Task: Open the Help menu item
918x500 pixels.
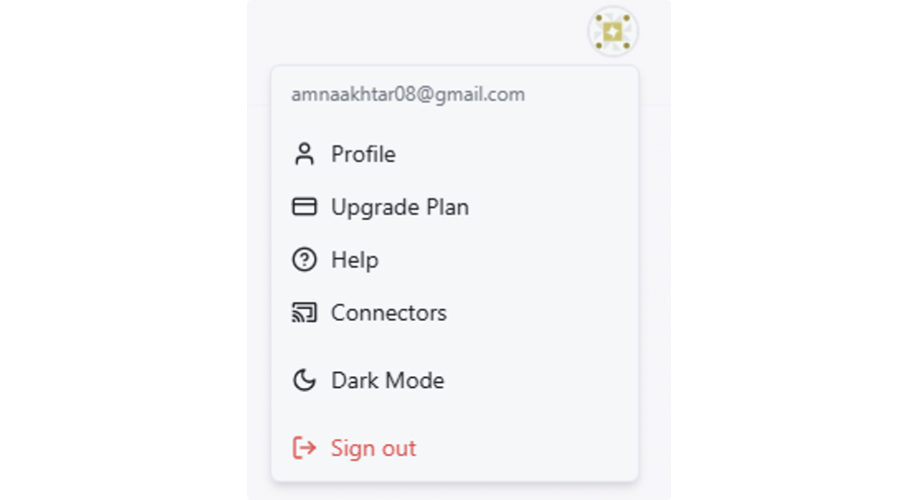Action: (x=354, y=260)
